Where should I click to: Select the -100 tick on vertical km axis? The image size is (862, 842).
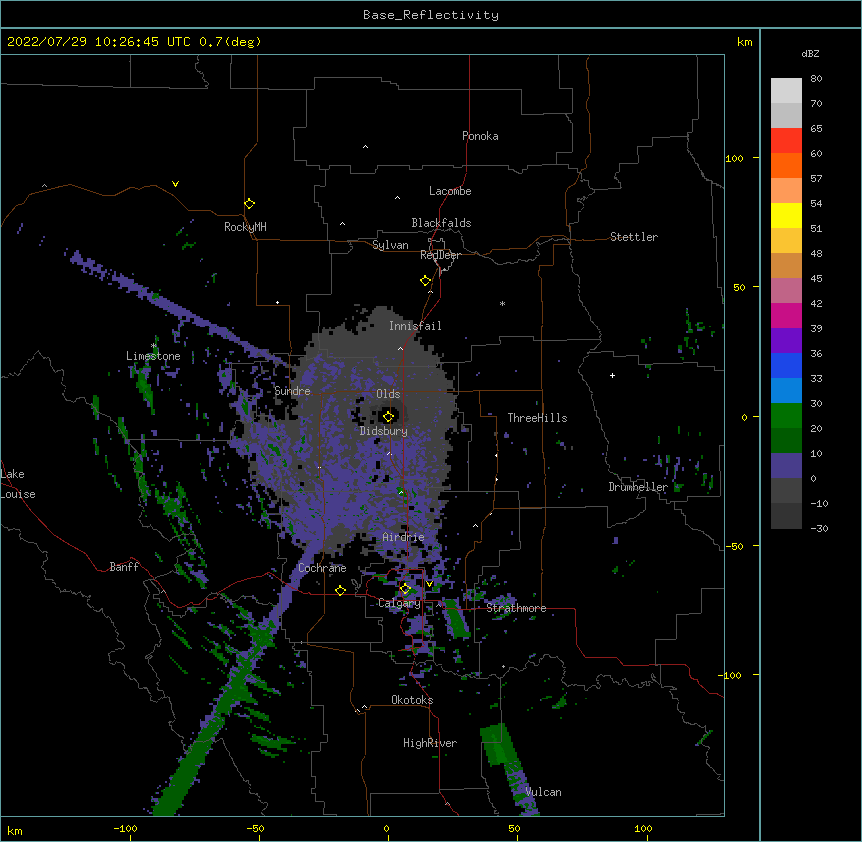point(730,675)
